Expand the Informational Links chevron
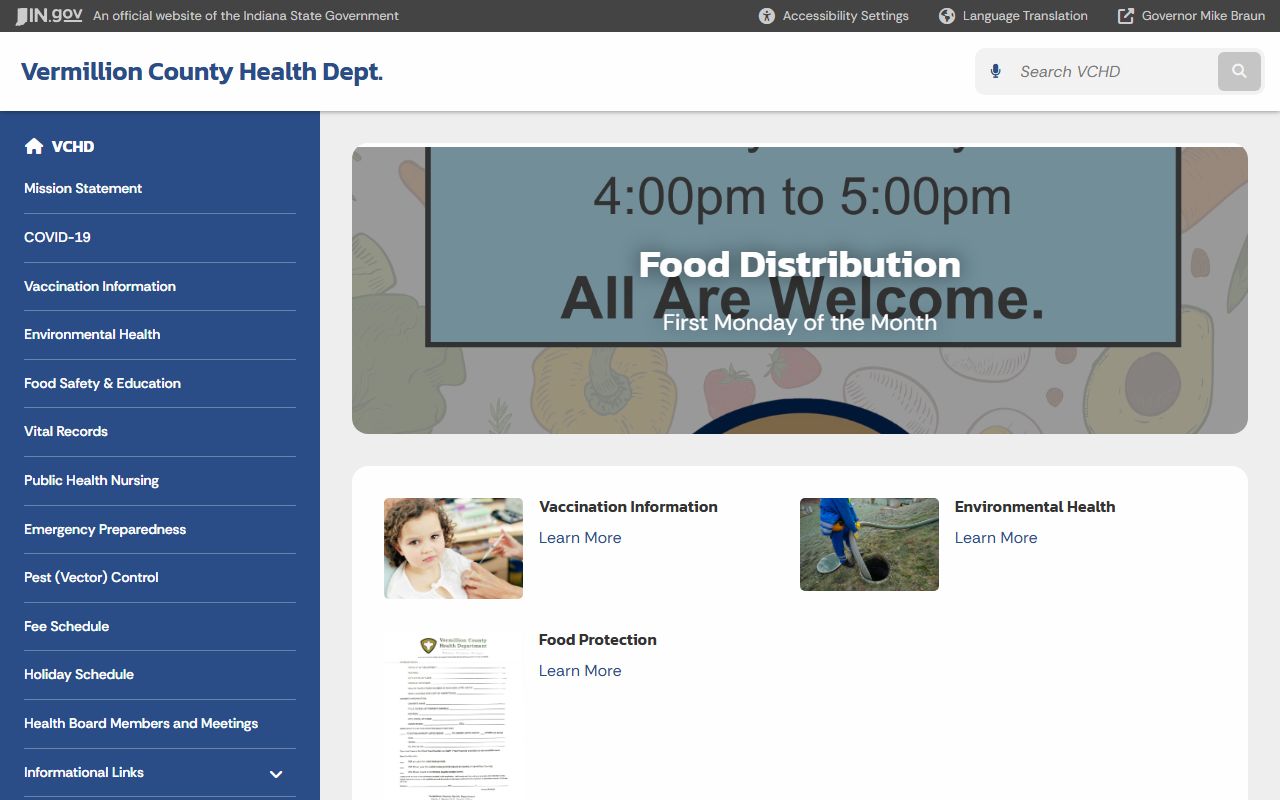The width and height of the screenshot is (1280, 800). [x=276, y=773]
